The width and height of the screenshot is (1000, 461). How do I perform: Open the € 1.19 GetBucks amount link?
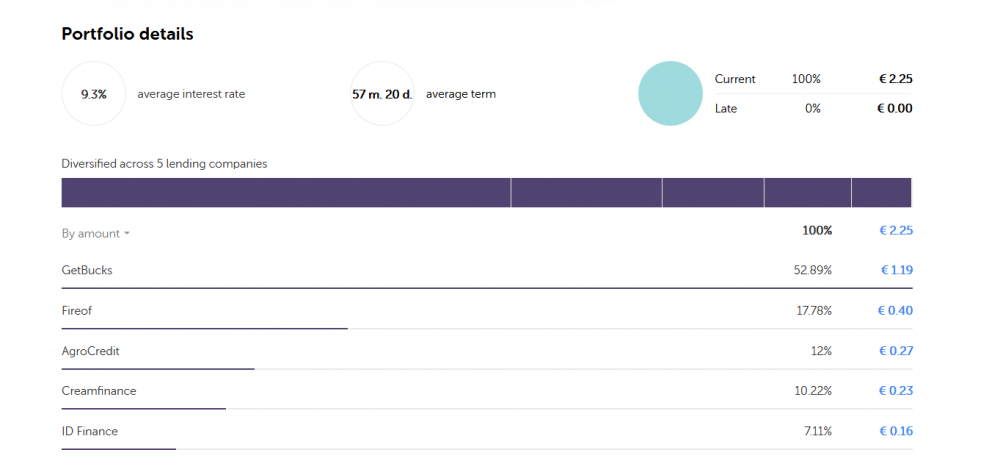pos(896,270)
